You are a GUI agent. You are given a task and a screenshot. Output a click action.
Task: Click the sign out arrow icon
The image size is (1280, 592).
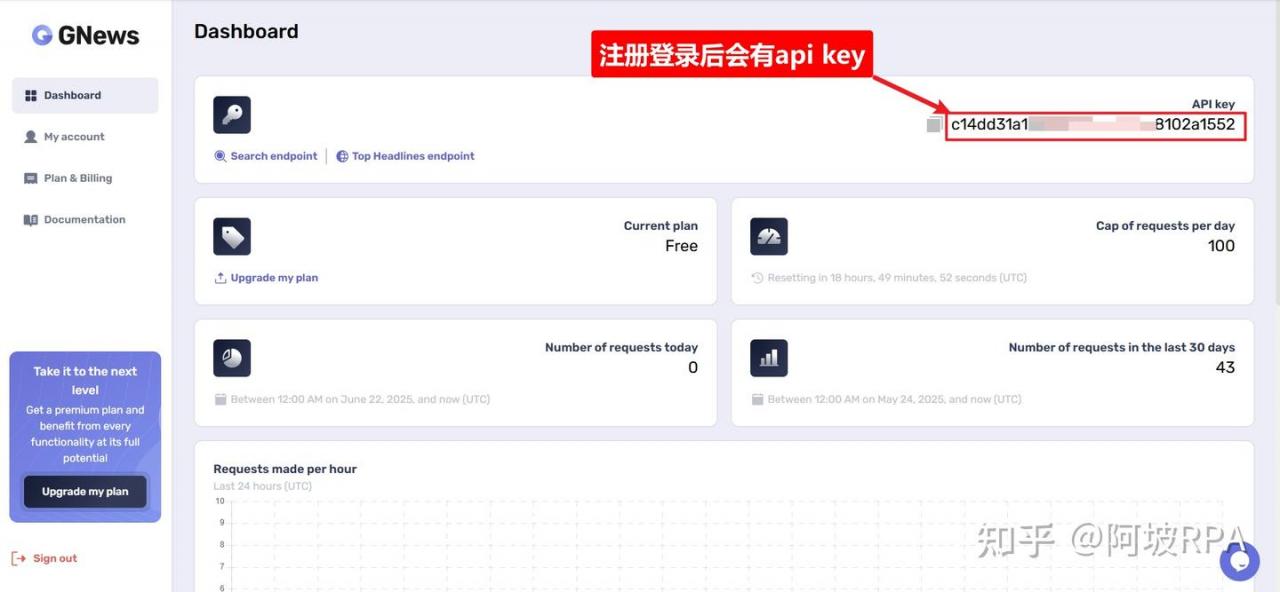18,559
